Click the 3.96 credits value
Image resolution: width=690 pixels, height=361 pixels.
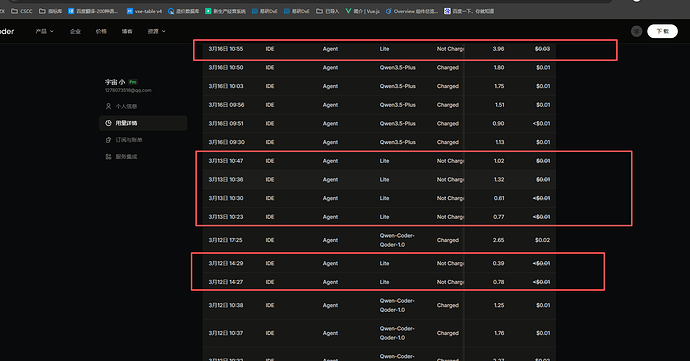499,49
